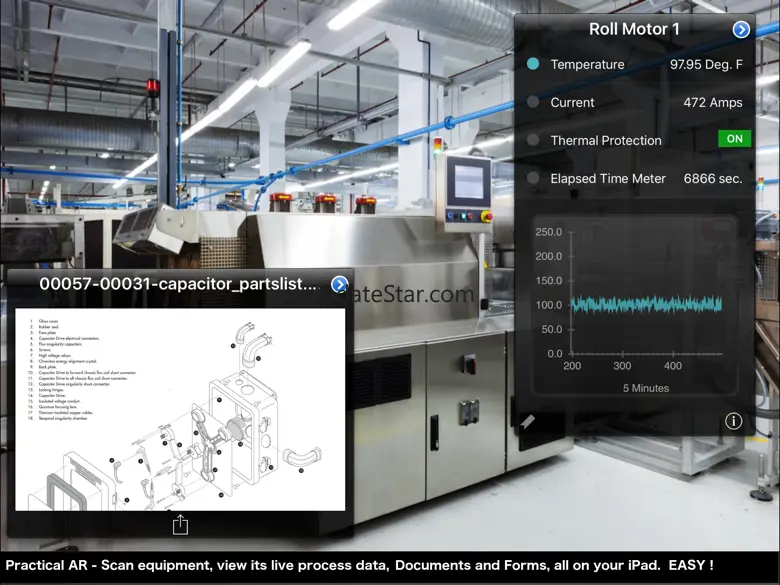Image resolution: width=780 pixels, height=585 pixels.
Task: Select the Current indicator dot
Action: coord(533,102)
